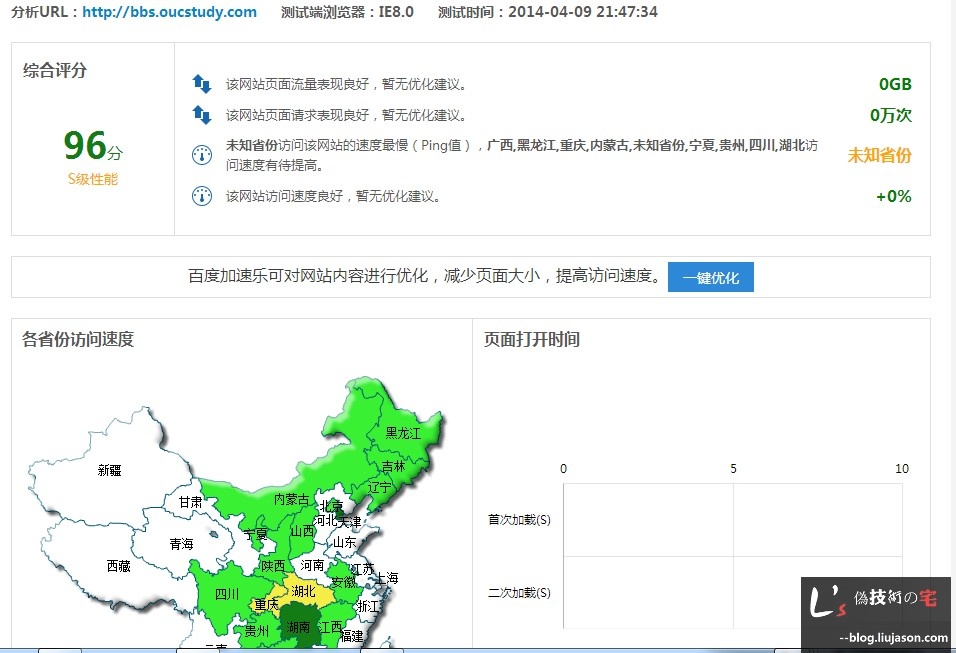Click the arrows icon beside page traffic suggestion
The image size is (956, 653).
click(202, 84)
